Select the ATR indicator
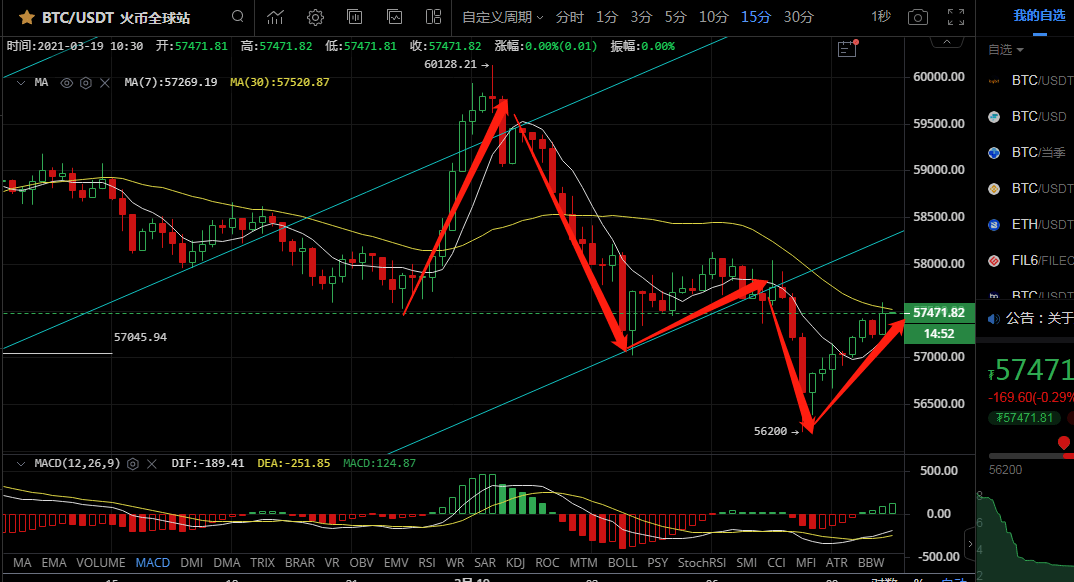The height and width of the screenshot is (582, 1074). pyautogui.click(x=836, y=563)
